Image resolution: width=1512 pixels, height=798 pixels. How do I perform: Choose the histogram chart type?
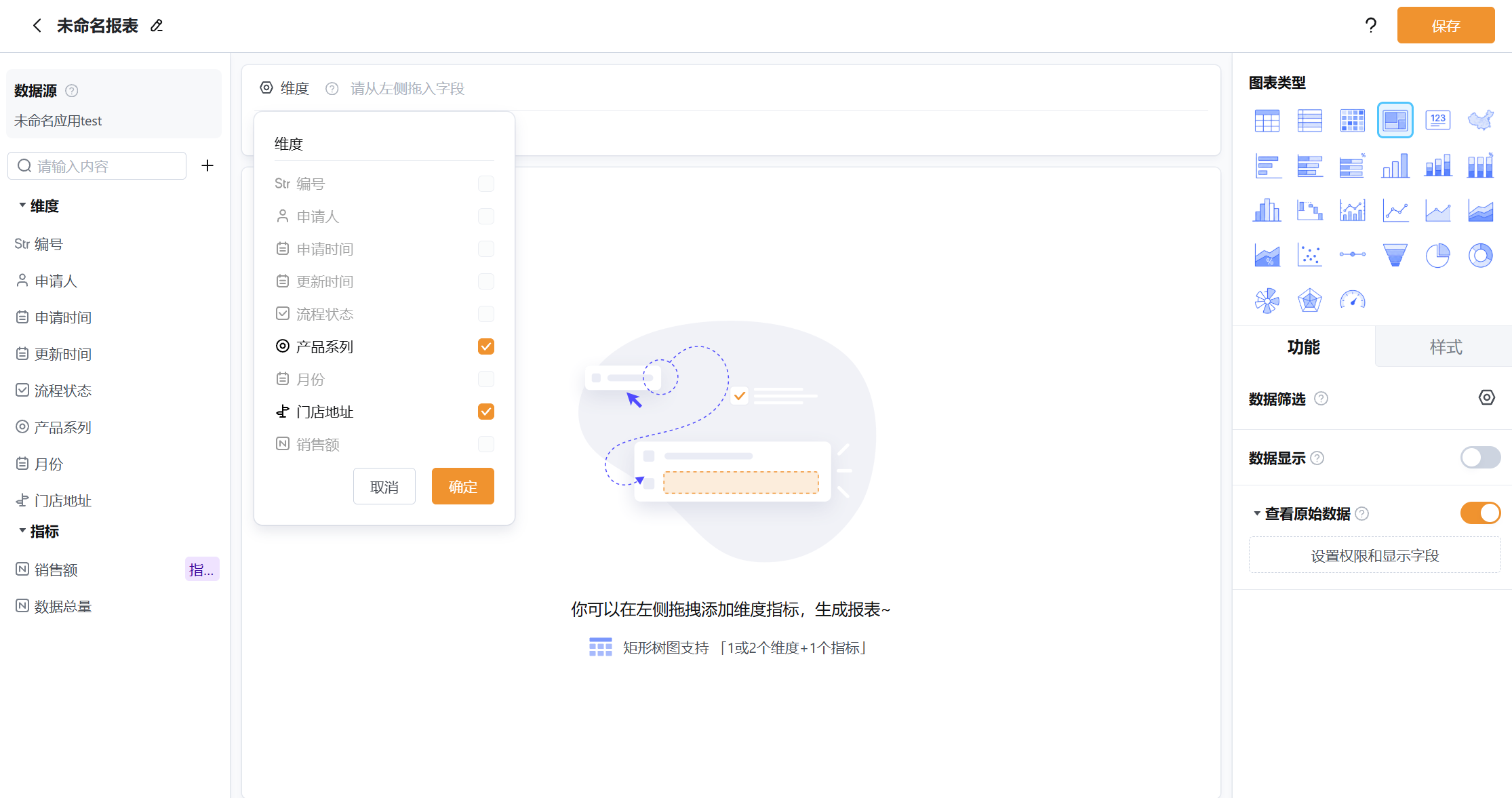coord(1267,210)
